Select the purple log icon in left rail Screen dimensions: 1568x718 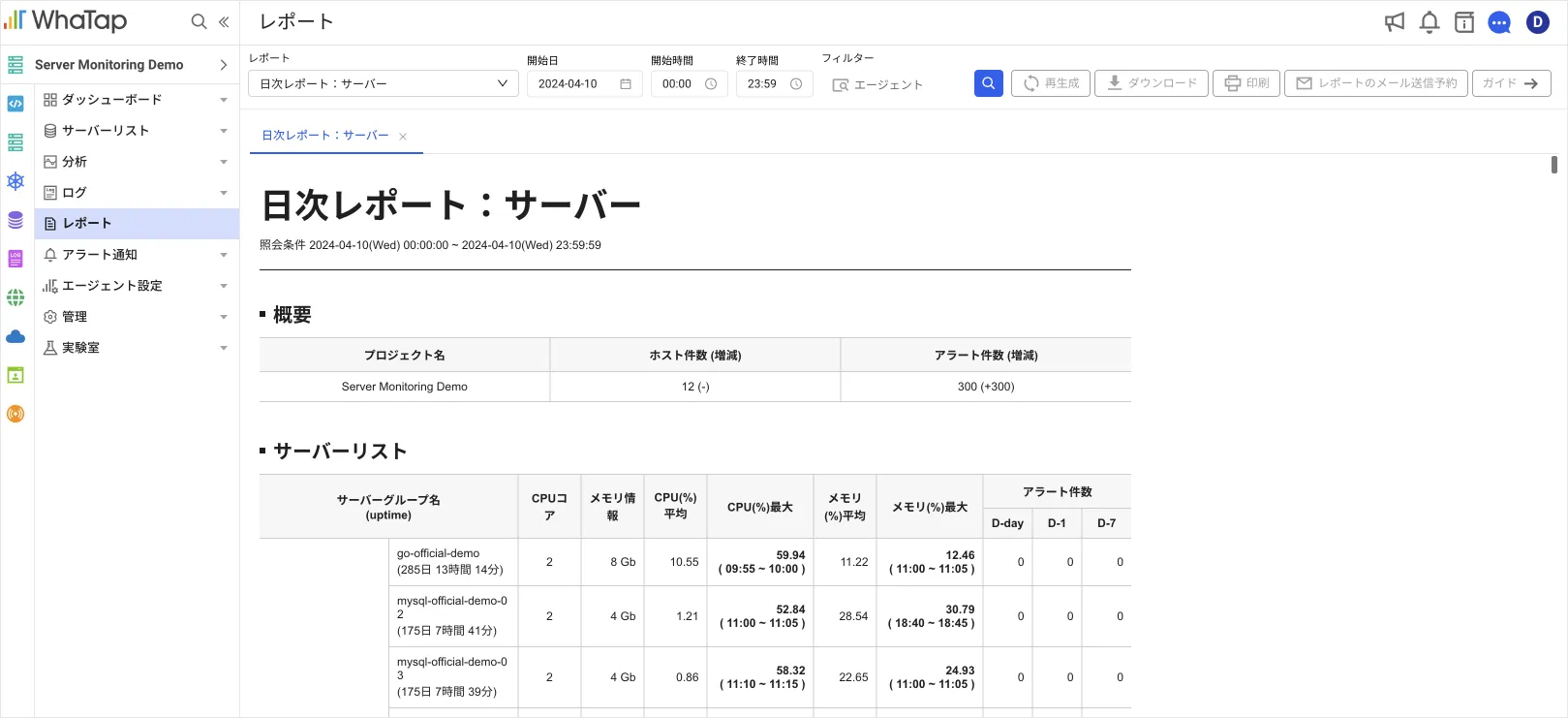(15, 259)
